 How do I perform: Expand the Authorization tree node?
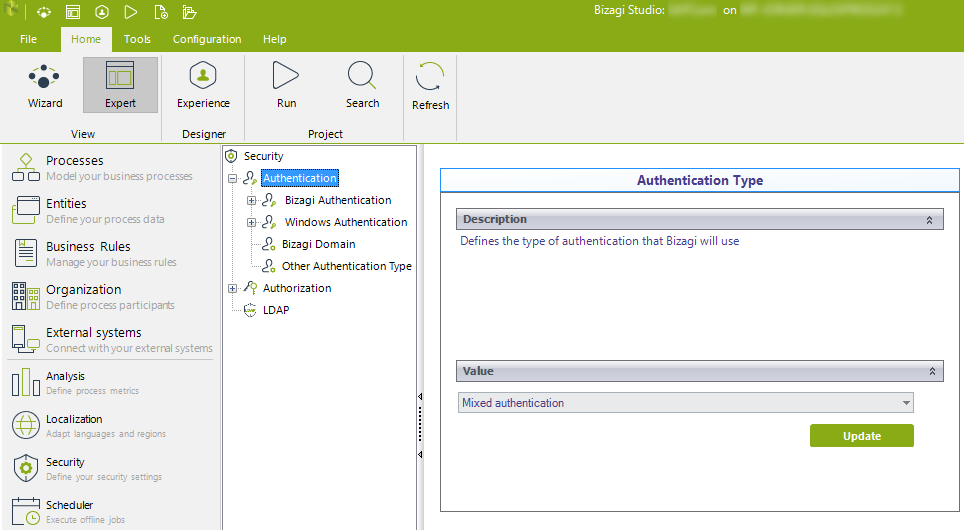point(232,288)
